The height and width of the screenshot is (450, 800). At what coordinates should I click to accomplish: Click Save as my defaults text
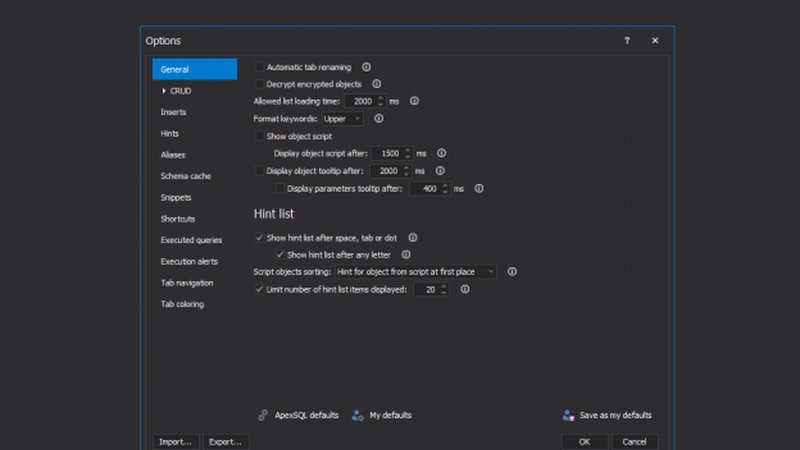(616, 415)
